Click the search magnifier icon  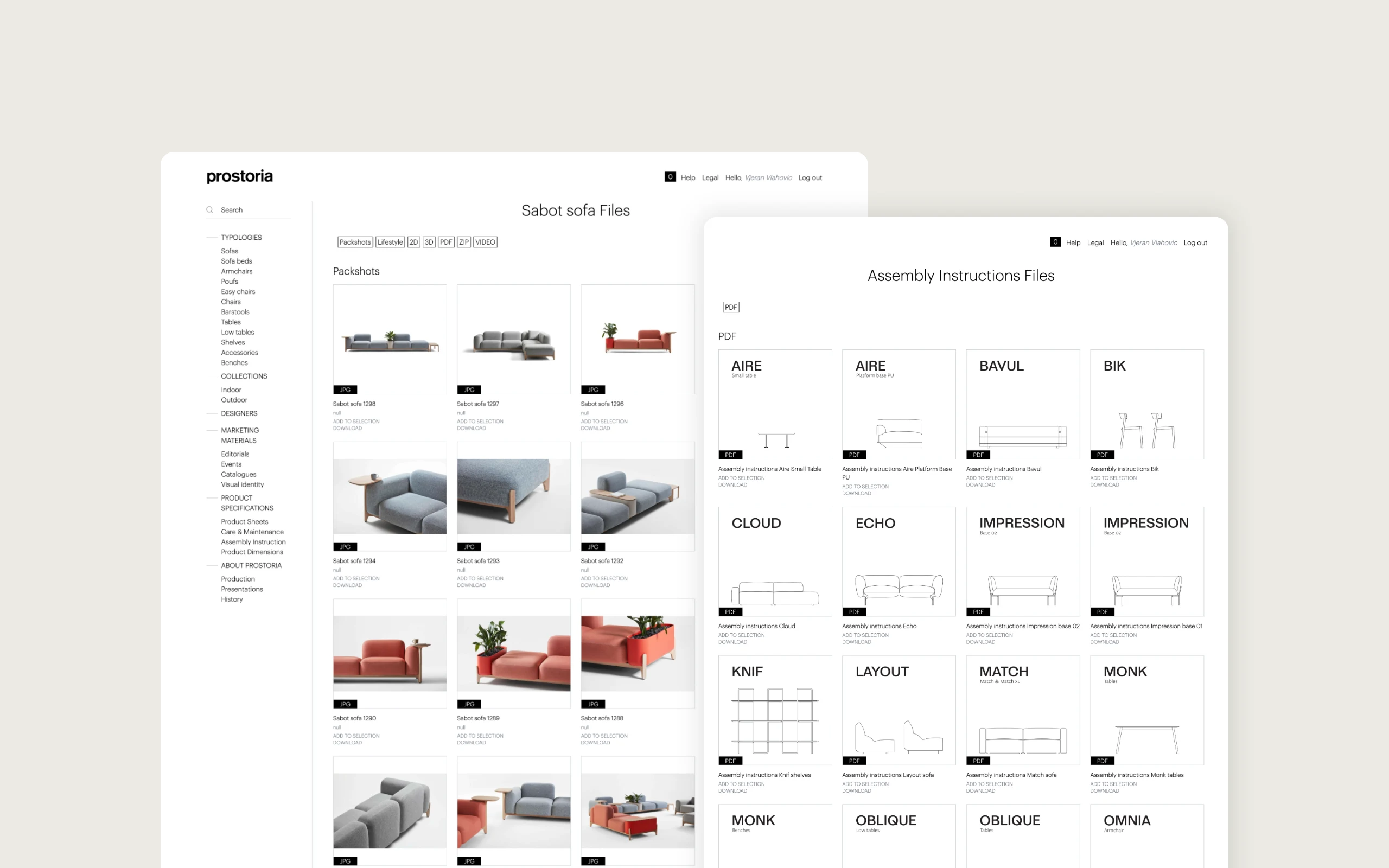point(209,209)
